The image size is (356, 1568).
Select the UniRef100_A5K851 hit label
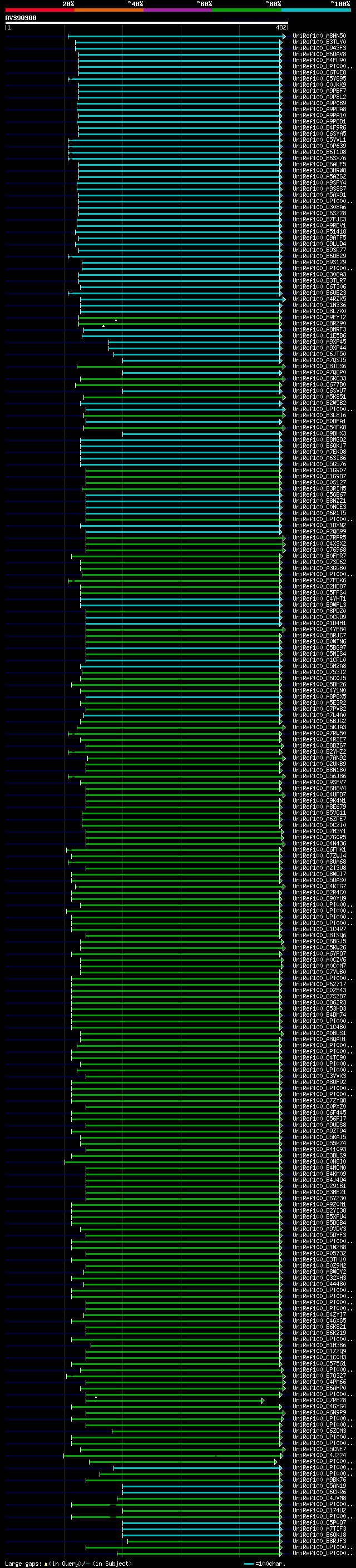tap(319, 398)
